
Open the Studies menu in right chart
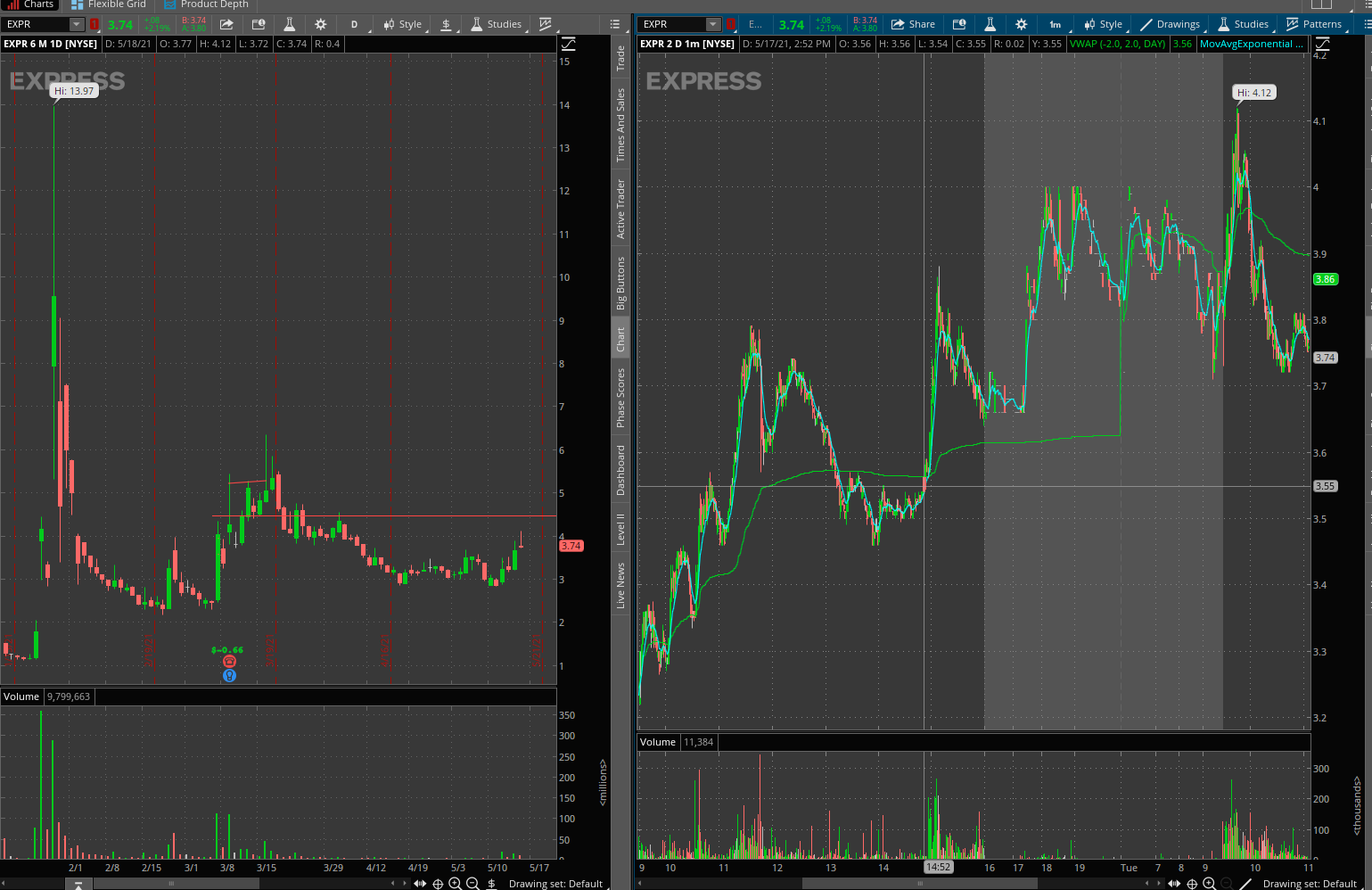[x=1243, y=24]
